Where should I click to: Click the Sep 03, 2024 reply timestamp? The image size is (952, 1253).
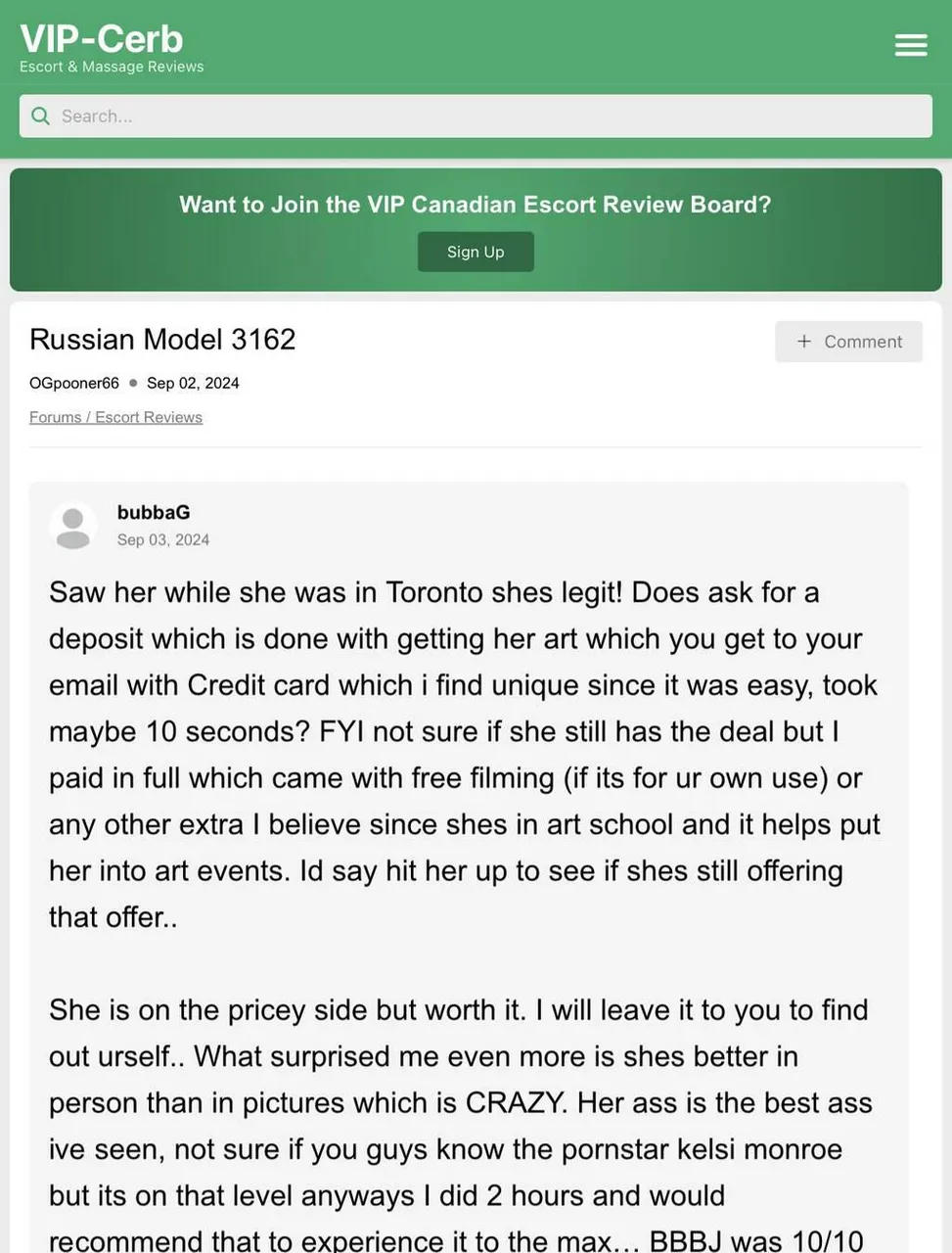click(163, 539)
